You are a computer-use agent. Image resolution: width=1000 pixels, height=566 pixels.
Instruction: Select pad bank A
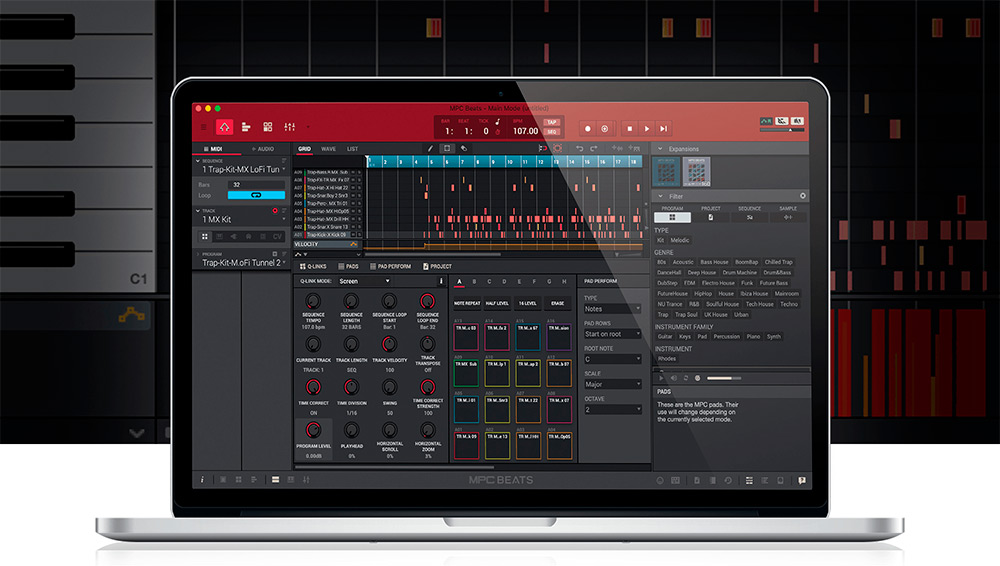tap(459, 281)
